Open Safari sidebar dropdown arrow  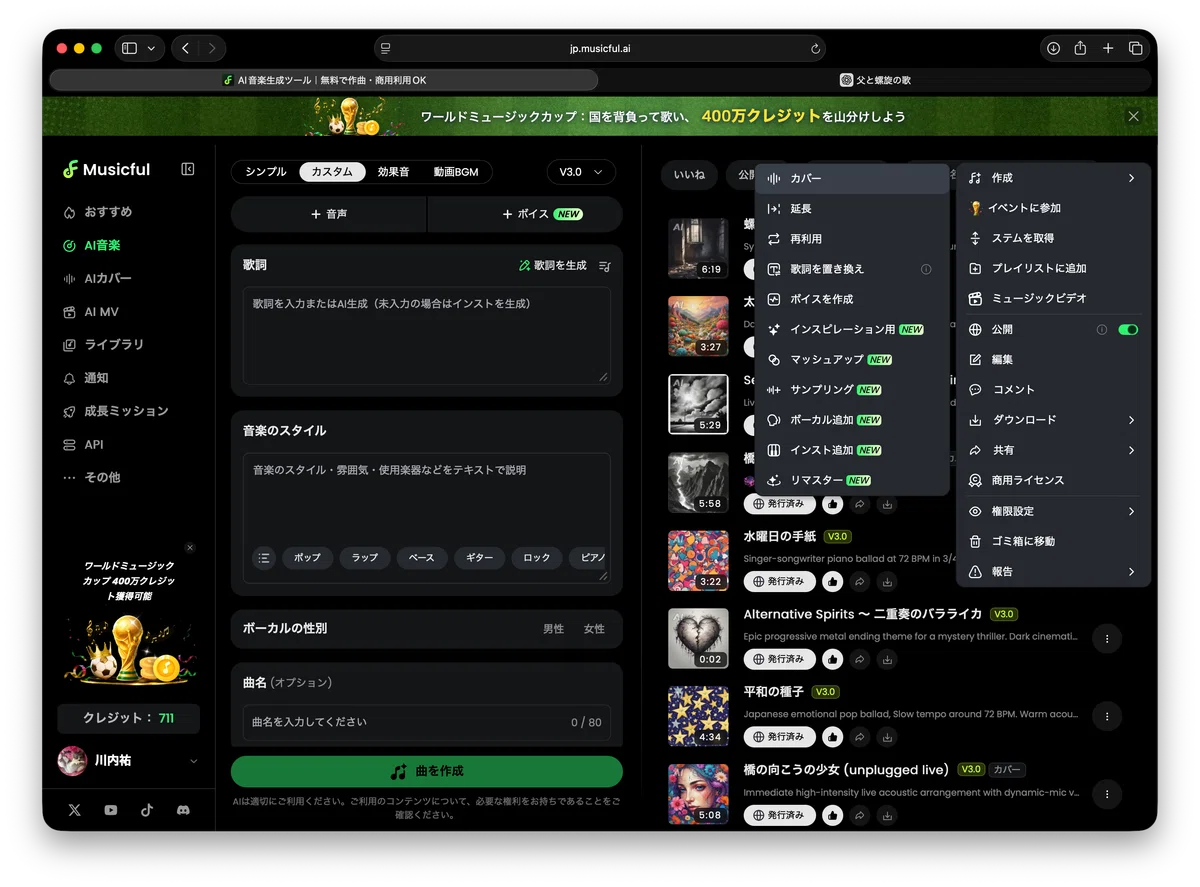coord(151,48)
